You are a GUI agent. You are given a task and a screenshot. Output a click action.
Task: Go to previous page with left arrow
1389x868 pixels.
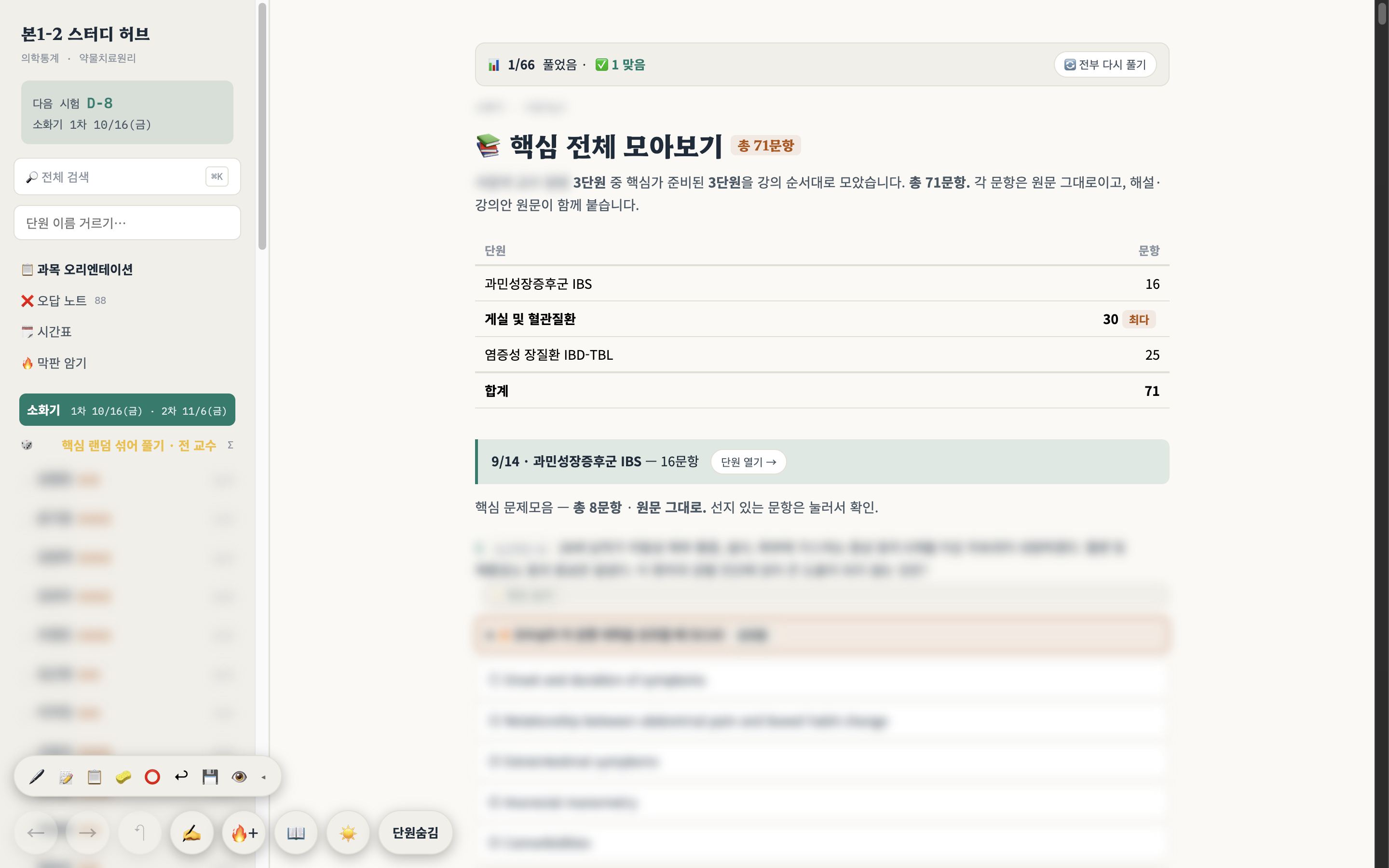click(x=36, y=832)
